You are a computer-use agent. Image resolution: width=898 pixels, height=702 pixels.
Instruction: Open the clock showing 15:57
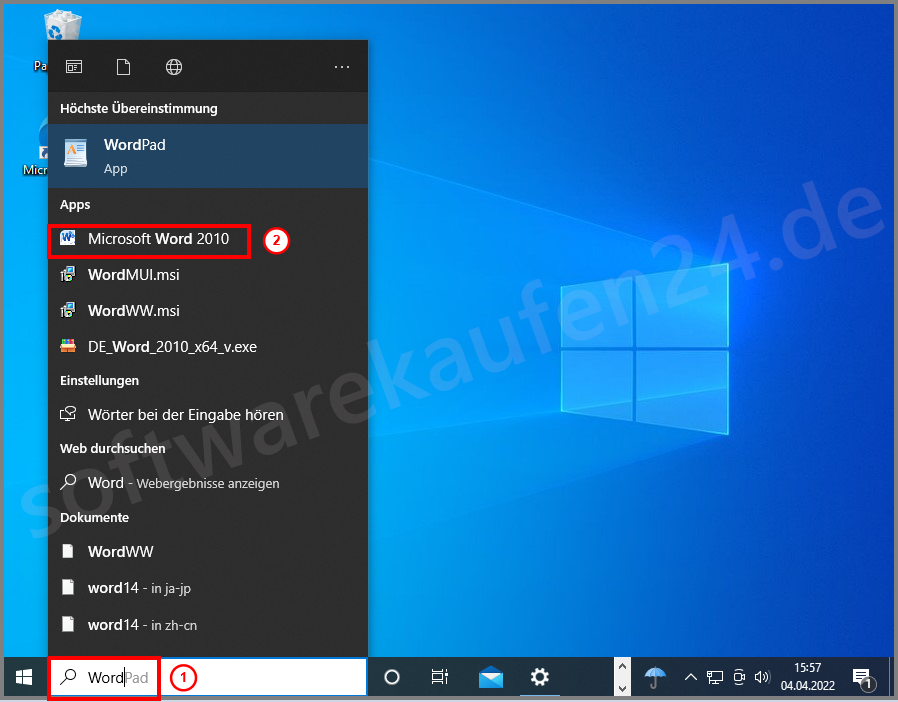tap(808, 677)
